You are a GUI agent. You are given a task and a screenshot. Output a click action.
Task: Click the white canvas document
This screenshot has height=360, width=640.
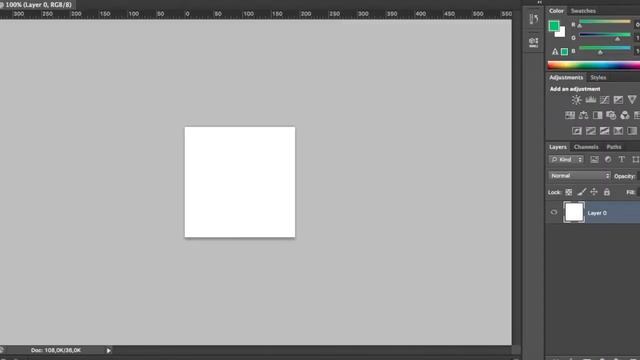pos(240,182)
